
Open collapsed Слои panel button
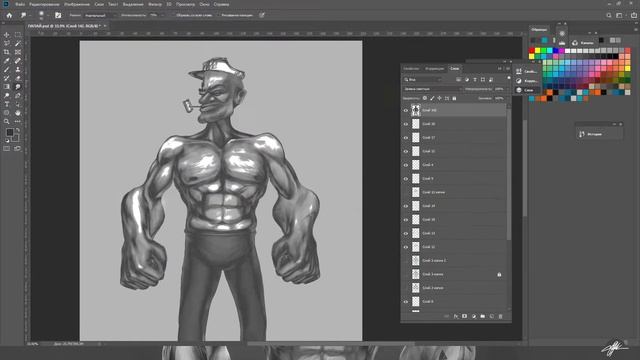pyautogui.click(x=527, y=90)
